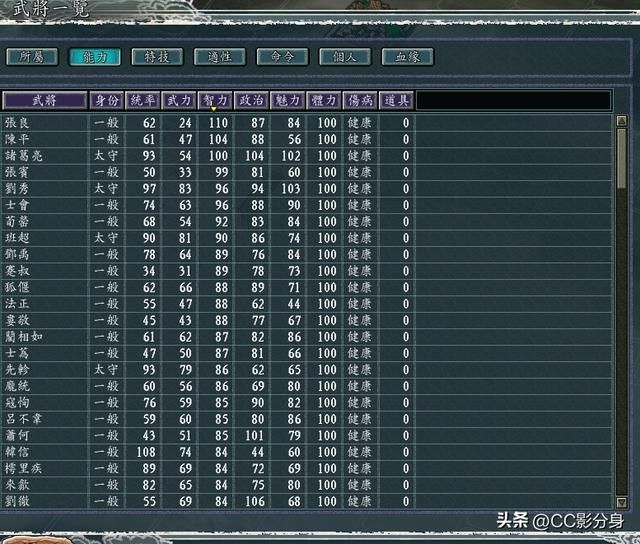
Task: Click 張良's 智力 value 110
Action: (x=218, y=123)
